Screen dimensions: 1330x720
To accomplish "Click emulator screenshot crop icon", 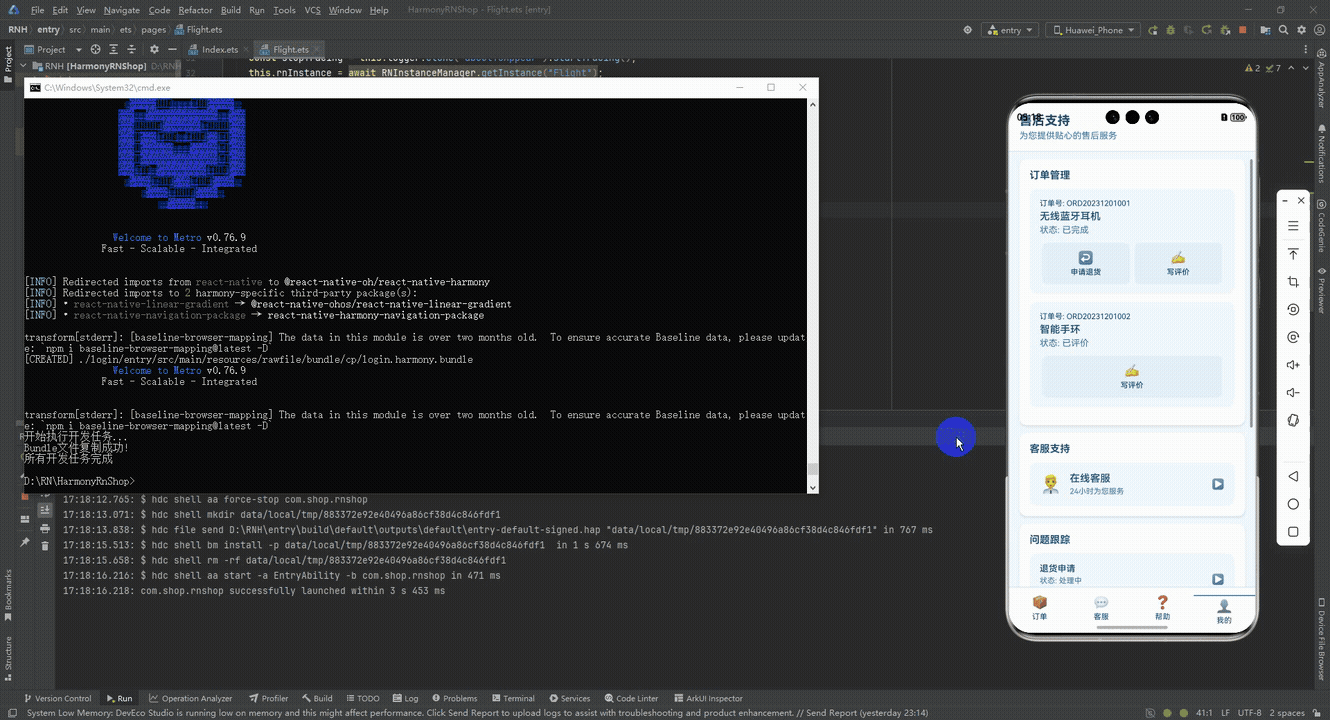I will [1293, 282].
